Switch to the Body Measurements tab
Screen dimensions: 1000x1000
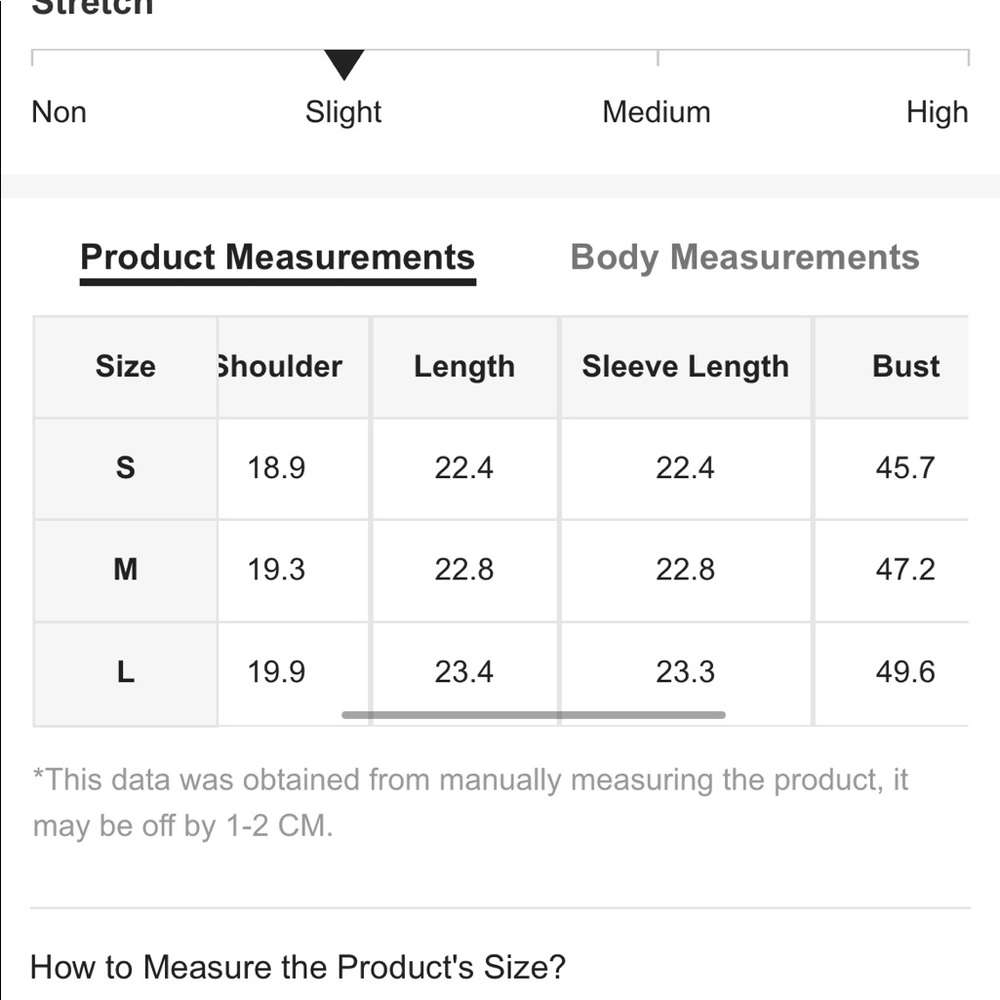[744, 258]
